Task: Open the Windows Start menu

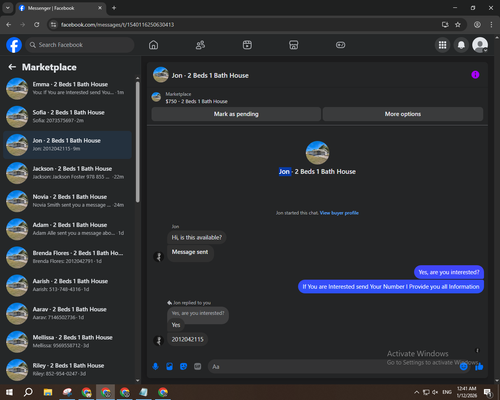Action: coord(9,392)
